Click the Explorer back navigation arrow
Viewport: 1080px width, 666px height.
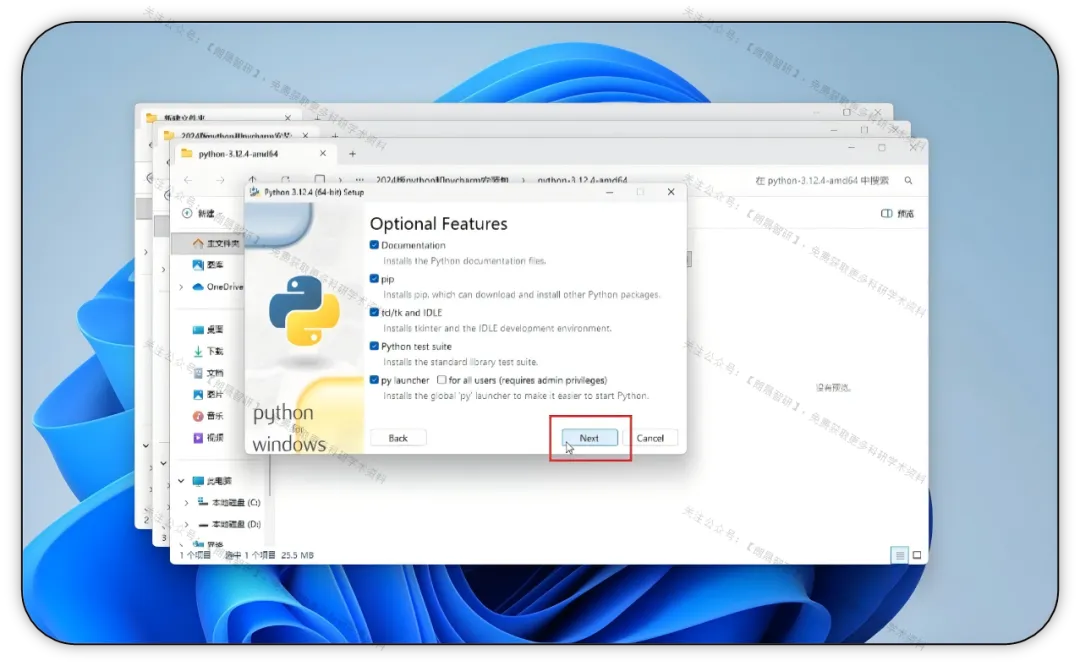point(188,180)
